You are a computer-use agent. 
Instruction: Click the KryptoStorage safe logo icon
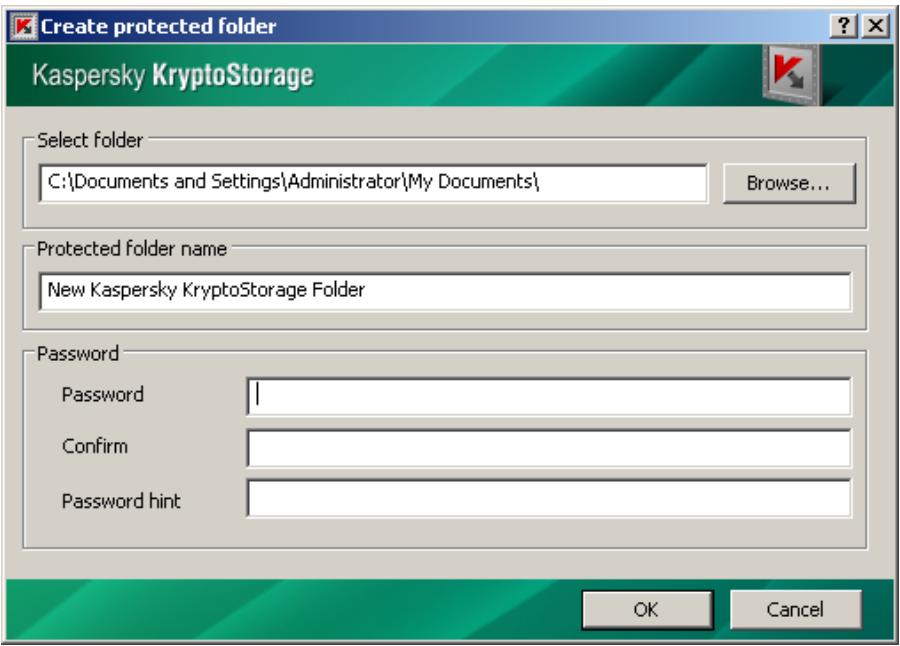coord(791,75)
